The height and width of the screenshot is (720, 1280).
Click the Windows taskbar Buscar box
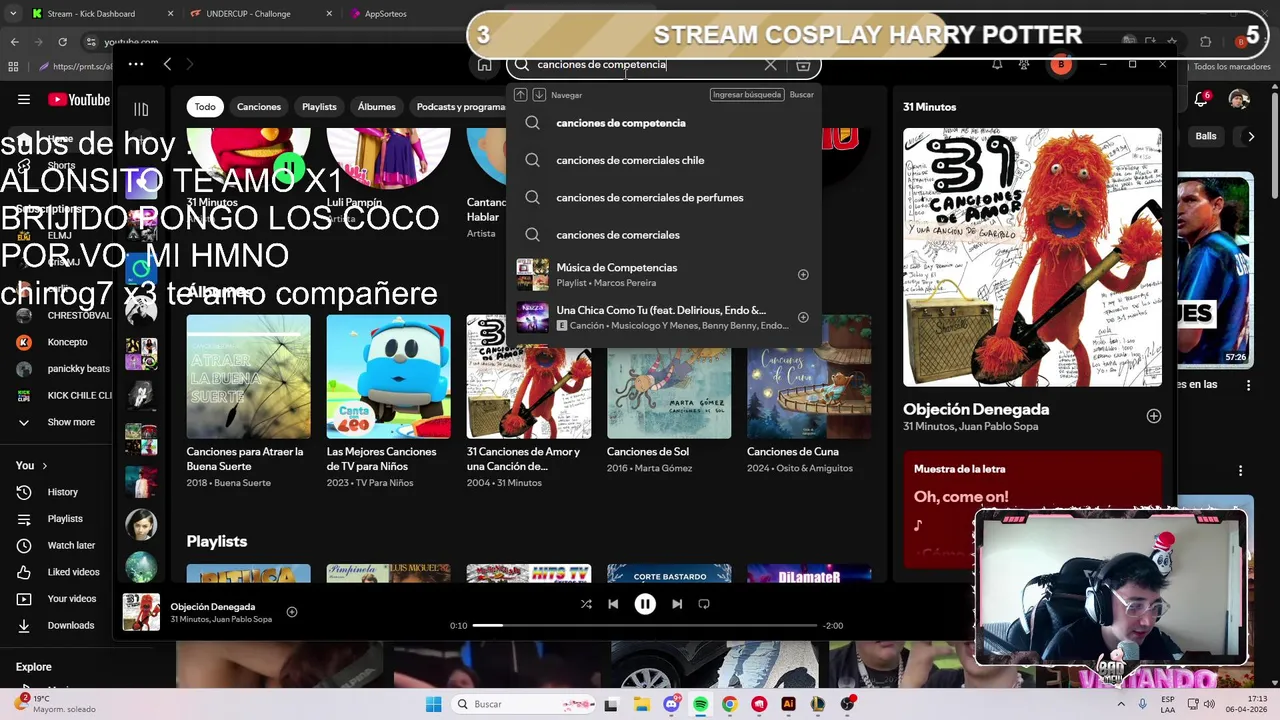click(x=525, y=704)
